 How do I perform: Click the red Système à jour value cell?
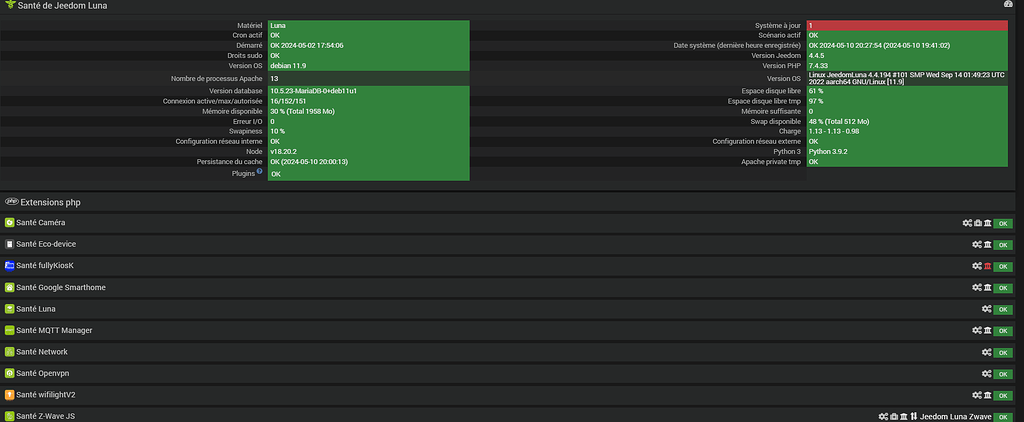[x=906, y=25]
